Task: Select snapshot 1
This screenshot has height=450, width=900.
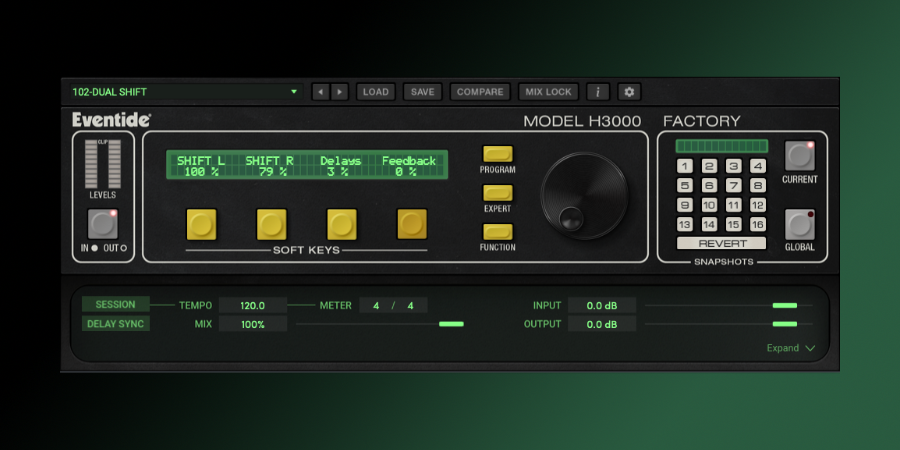Action: coord(685,166)
